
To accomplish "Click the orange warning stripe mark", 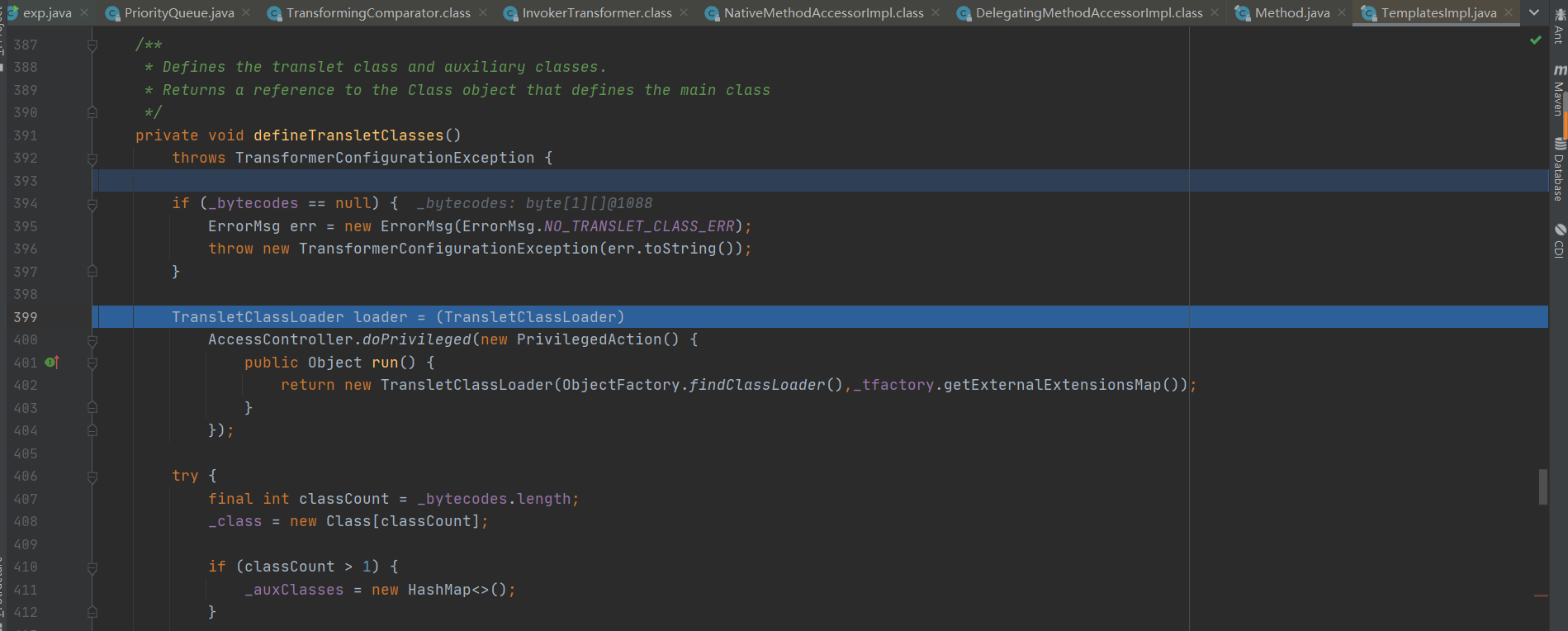I will click(x=1541, y=595).
